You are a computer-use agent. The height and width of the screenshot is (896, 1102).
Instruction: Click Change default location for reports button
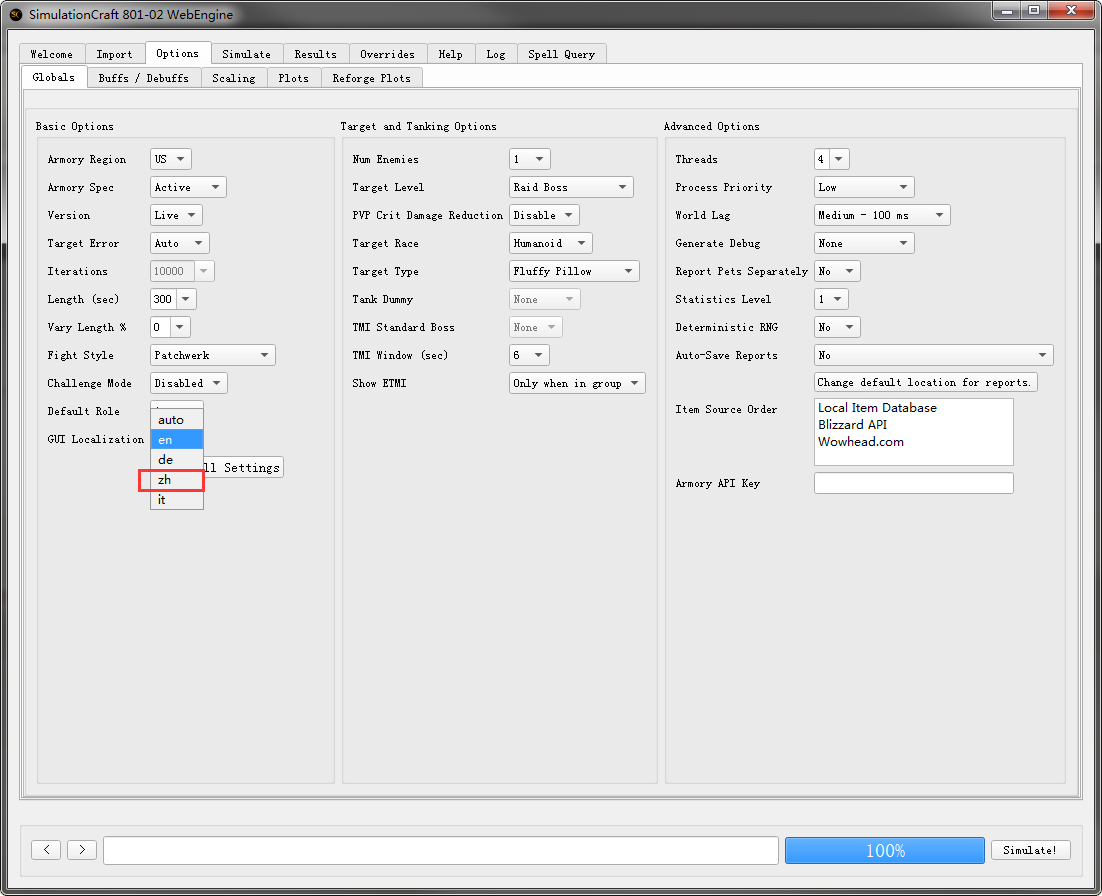[x=925, y=383]
